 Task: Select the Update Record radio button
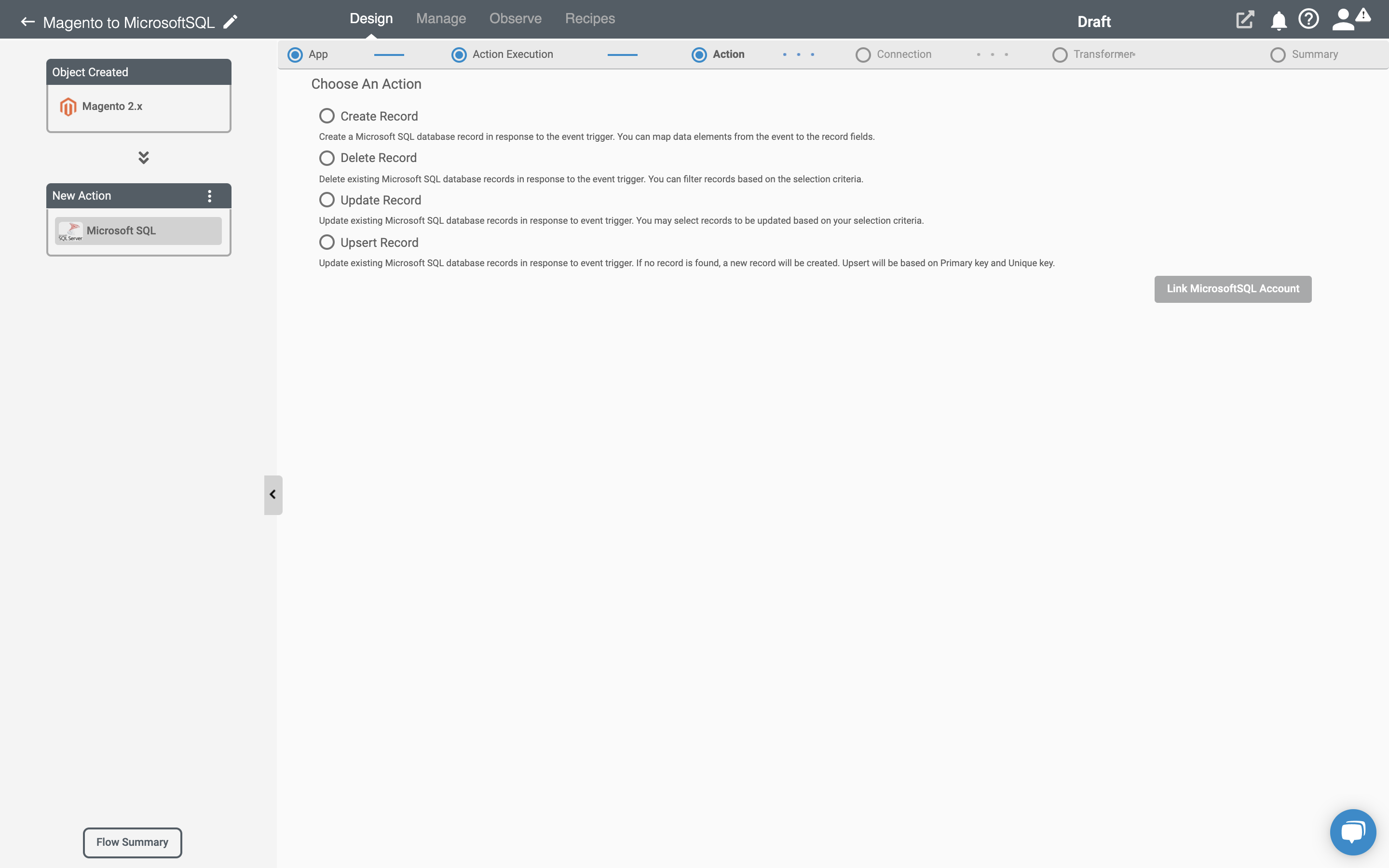pos(326,200)
